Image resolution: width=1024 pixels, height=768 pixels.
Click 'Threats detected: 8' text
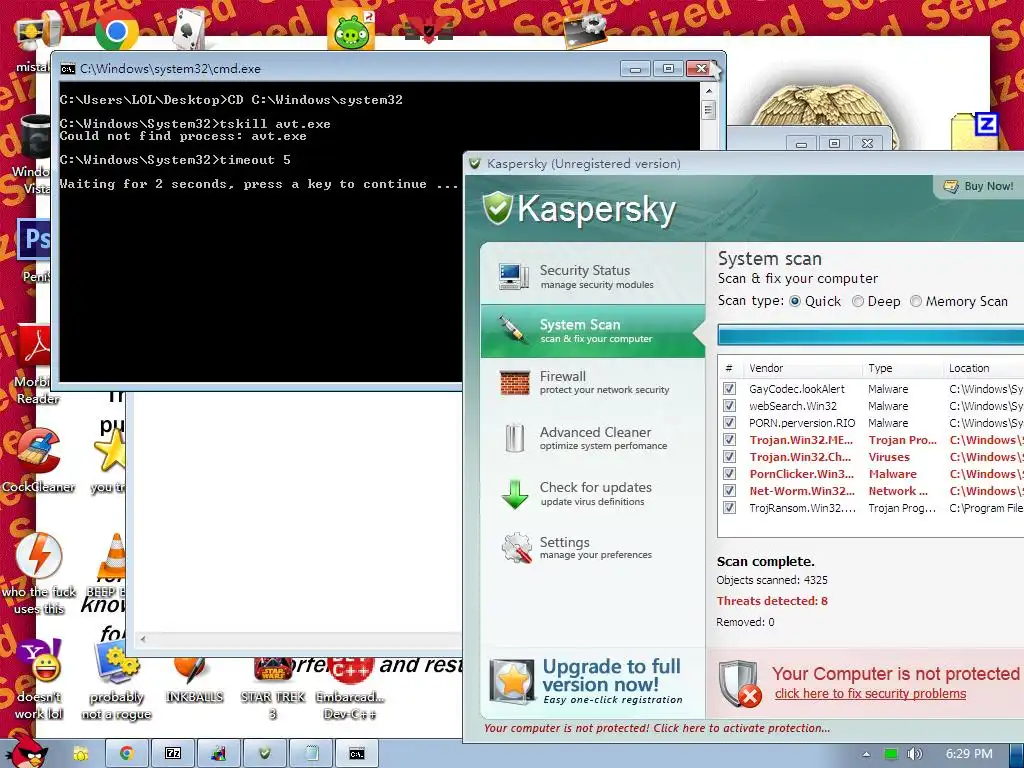(x=772, y=601)
